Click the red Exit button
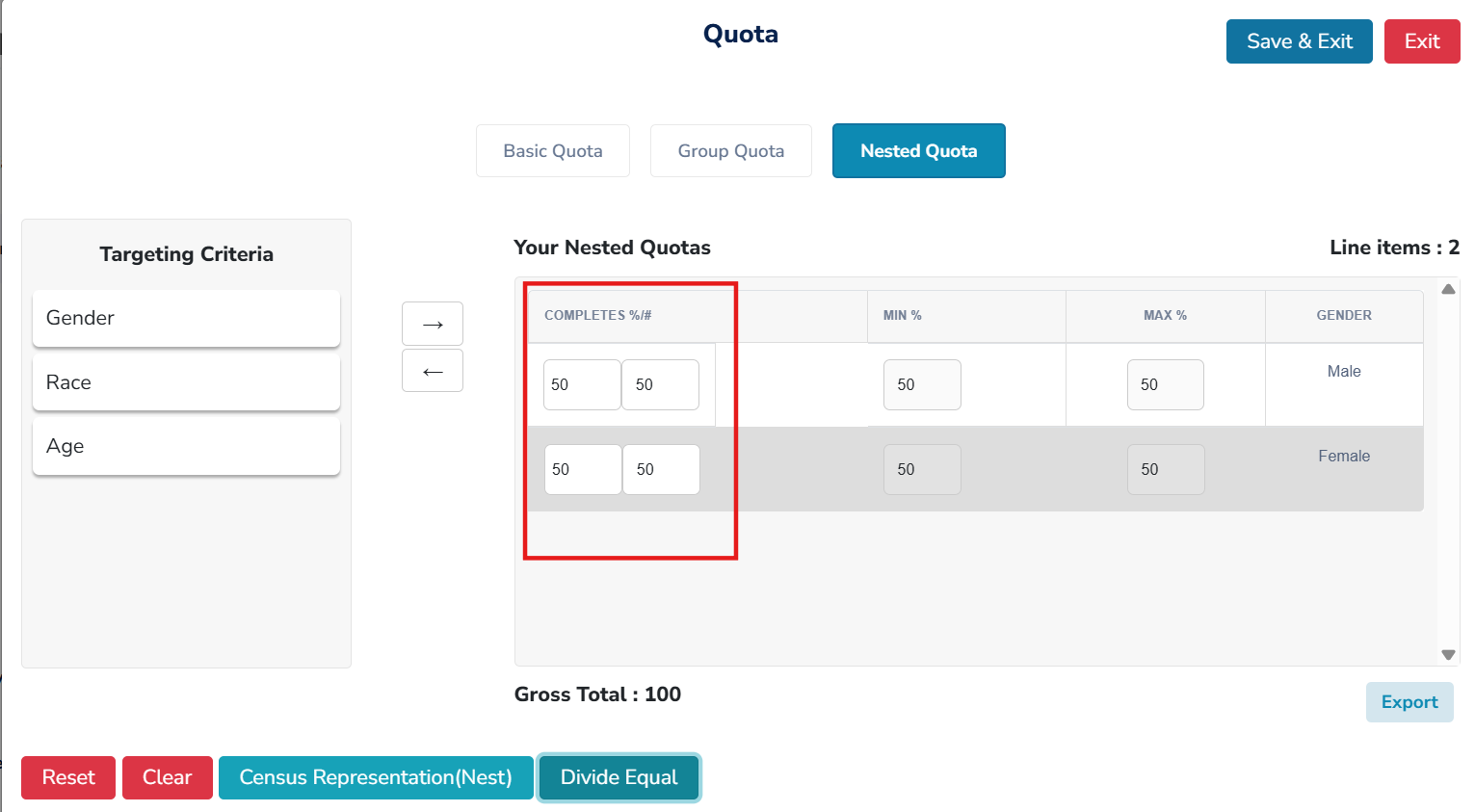This screenshot has height=812, width=1475. [1421, 41]
